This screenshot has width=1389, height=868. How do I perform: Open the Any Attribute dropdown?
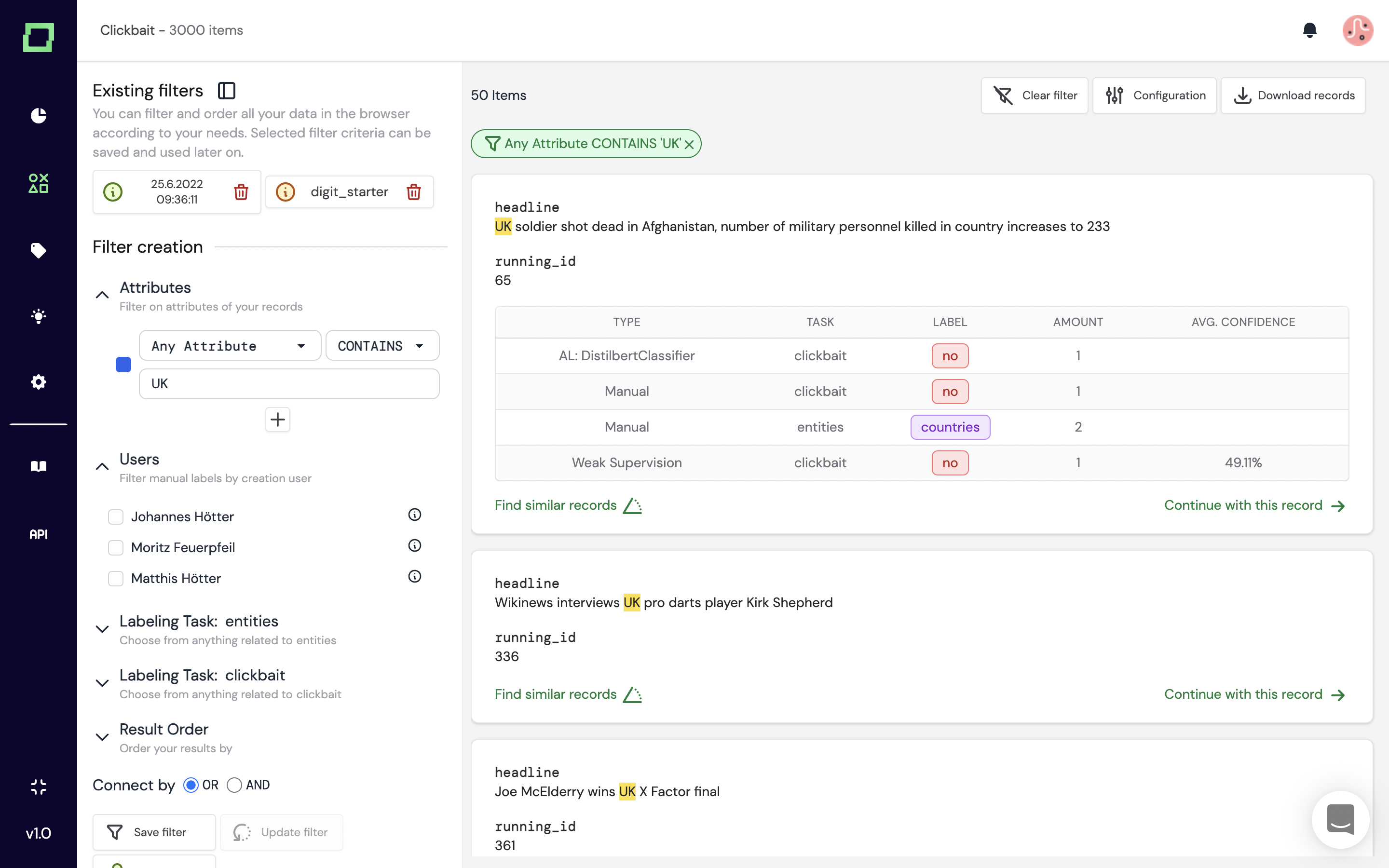pos(230,346)
